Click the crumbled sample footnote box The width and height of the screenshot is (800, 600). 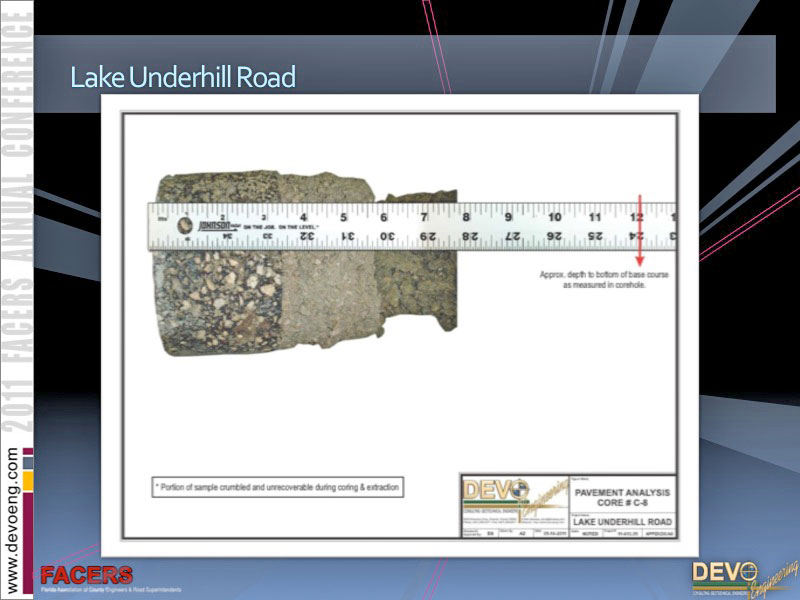pyautogui.click(x=277, y=487)
